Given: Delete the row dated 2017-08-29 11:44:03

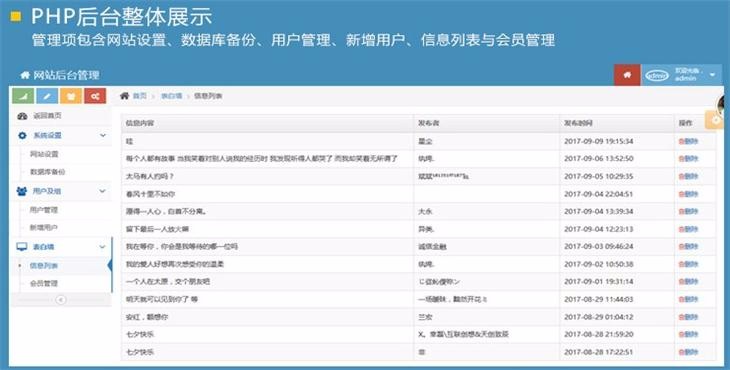Looking at the screenshot, I should [688, 299].
